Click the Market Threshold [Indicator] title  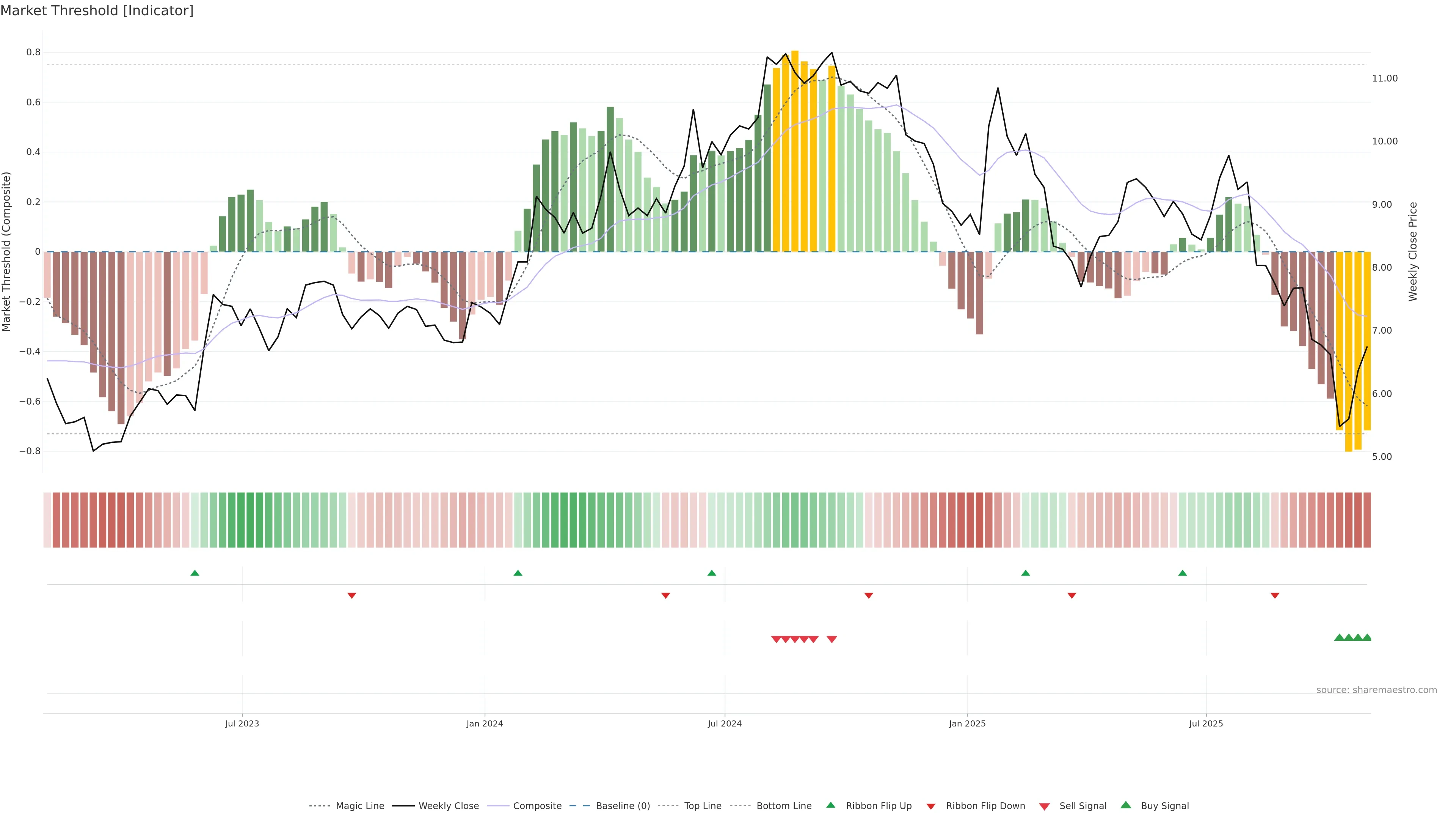coord(97,11)
